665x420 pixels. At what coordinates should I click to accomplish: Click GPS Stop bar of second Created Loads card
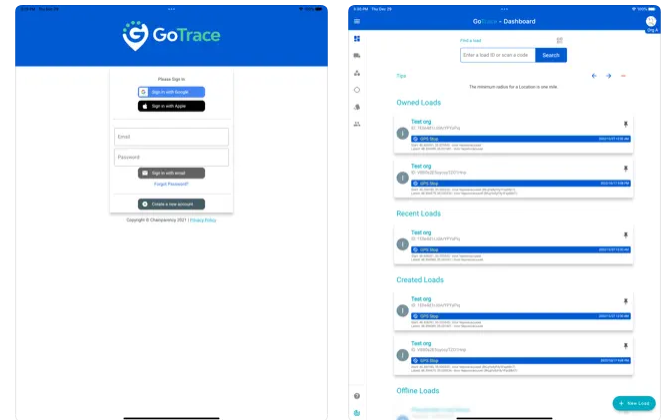point(521,361)
